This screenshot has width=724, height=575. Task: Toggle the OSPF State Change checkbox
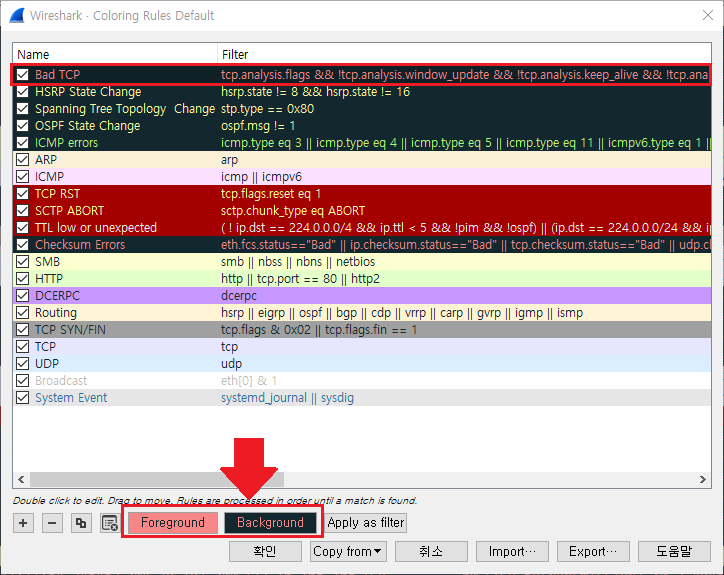tap(23, 126)
